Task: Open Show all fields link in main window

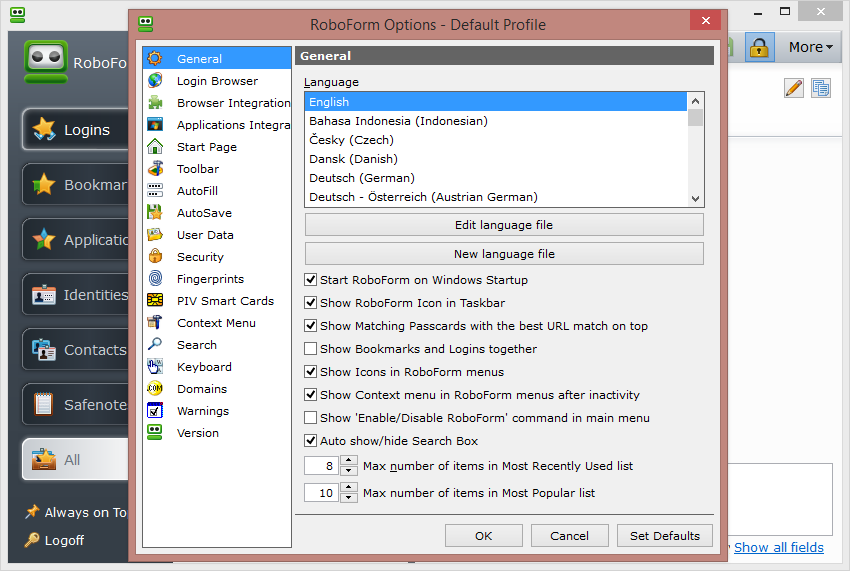Action: [778, 547]
